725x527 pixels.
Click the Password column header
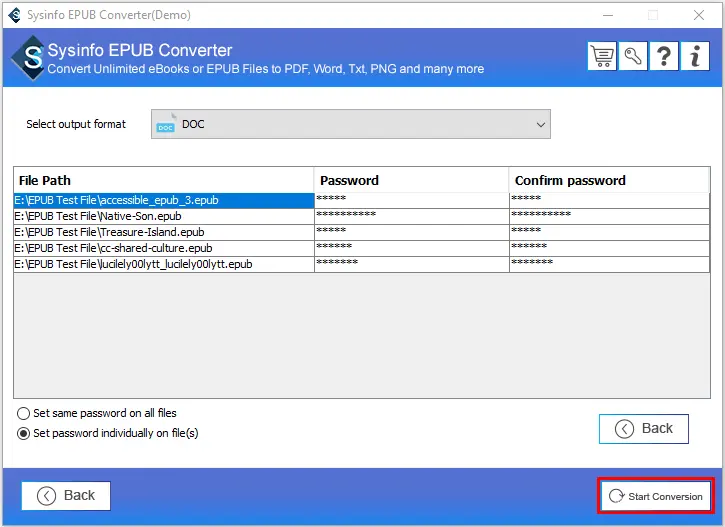411,180
